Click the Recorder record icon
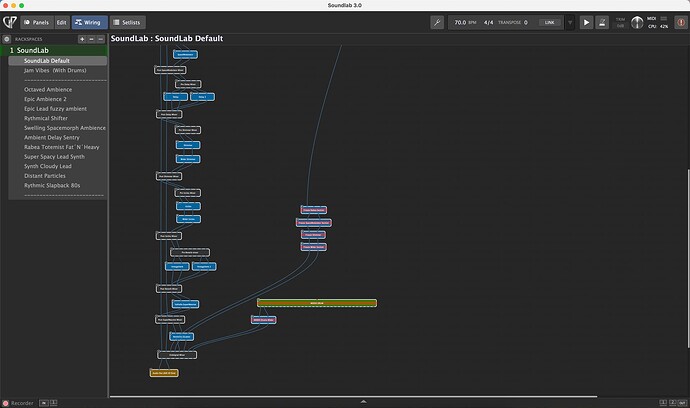 coord(5,403)
